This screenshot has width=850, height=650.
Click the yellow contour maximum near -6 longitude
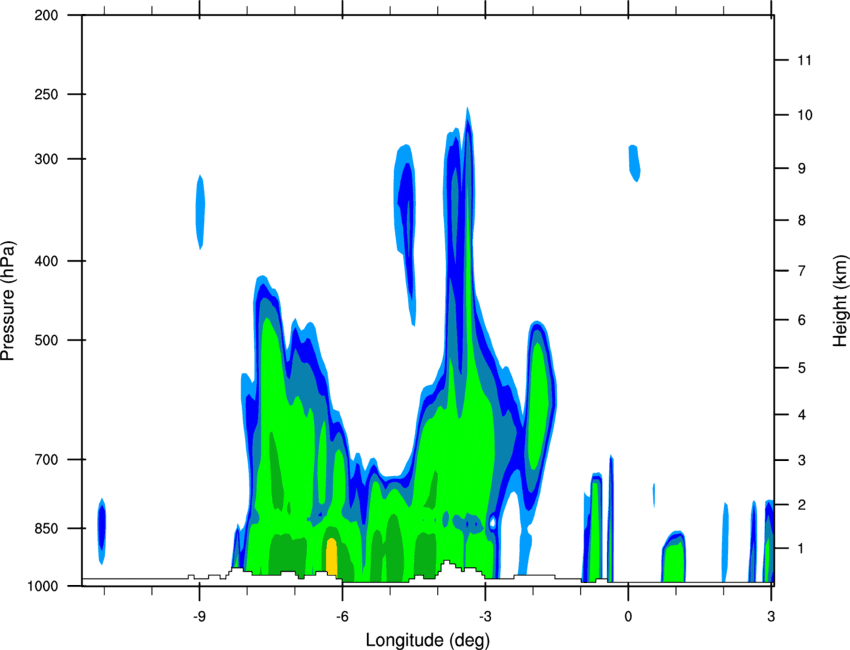pyautogui.click(x=332, y=557)
